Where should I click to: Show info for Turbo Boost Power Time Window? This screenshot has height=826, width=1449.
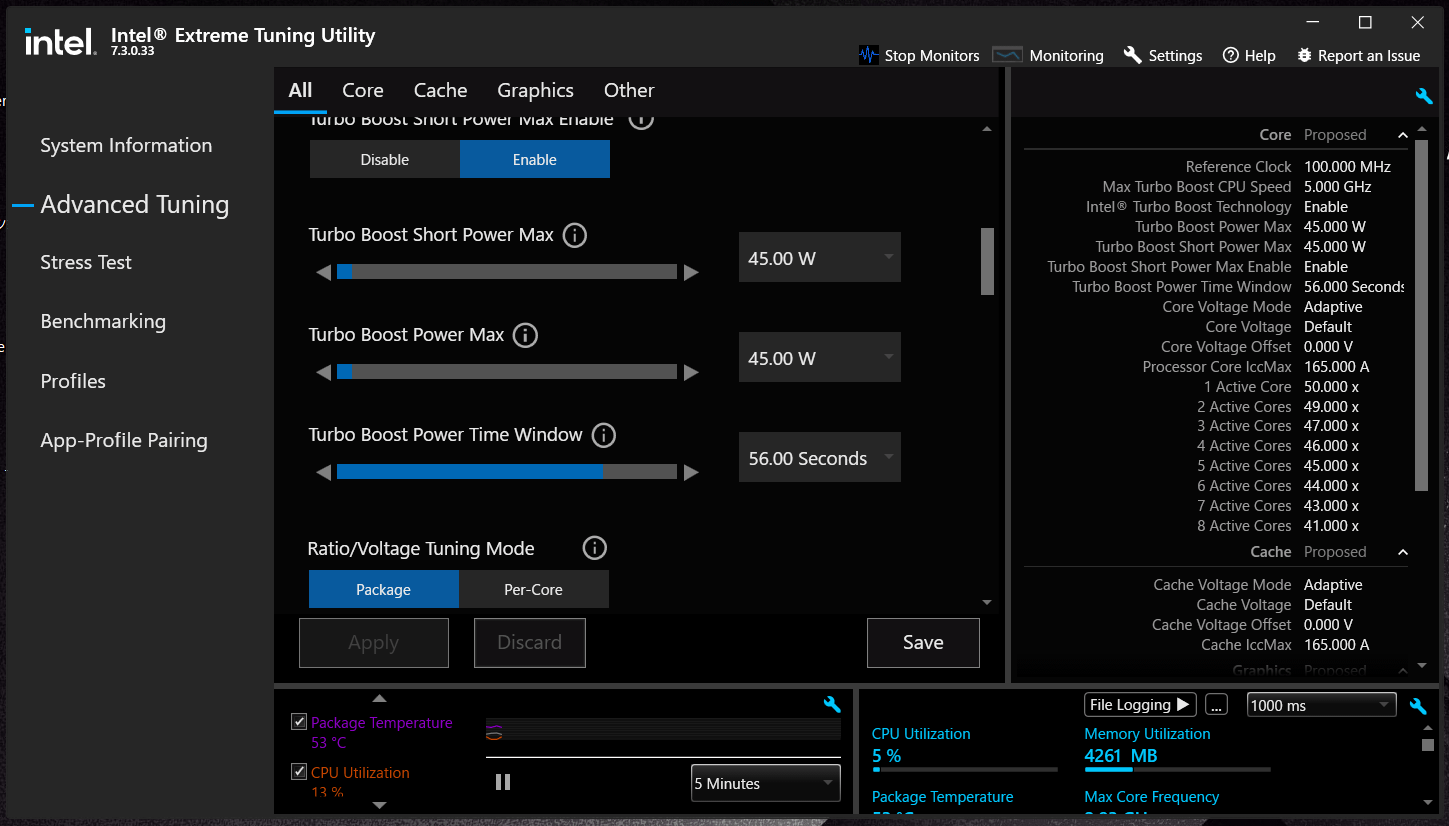[603, 436]
